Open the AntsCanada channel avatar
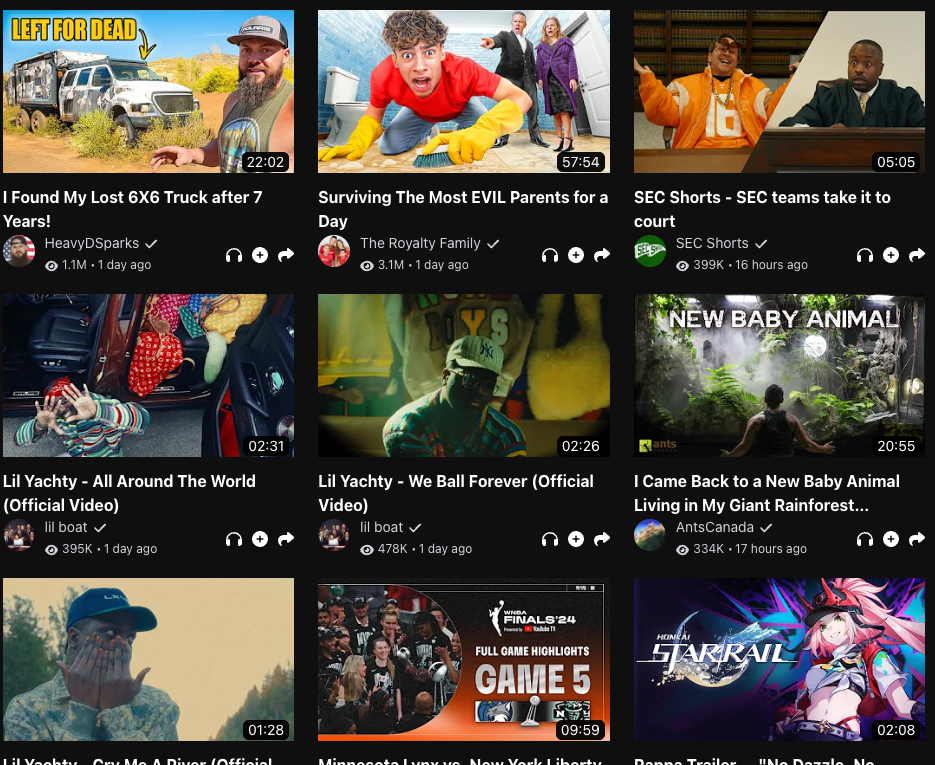Image resolution: width=935 pixels, height=765 pixels. coord(650,535)
